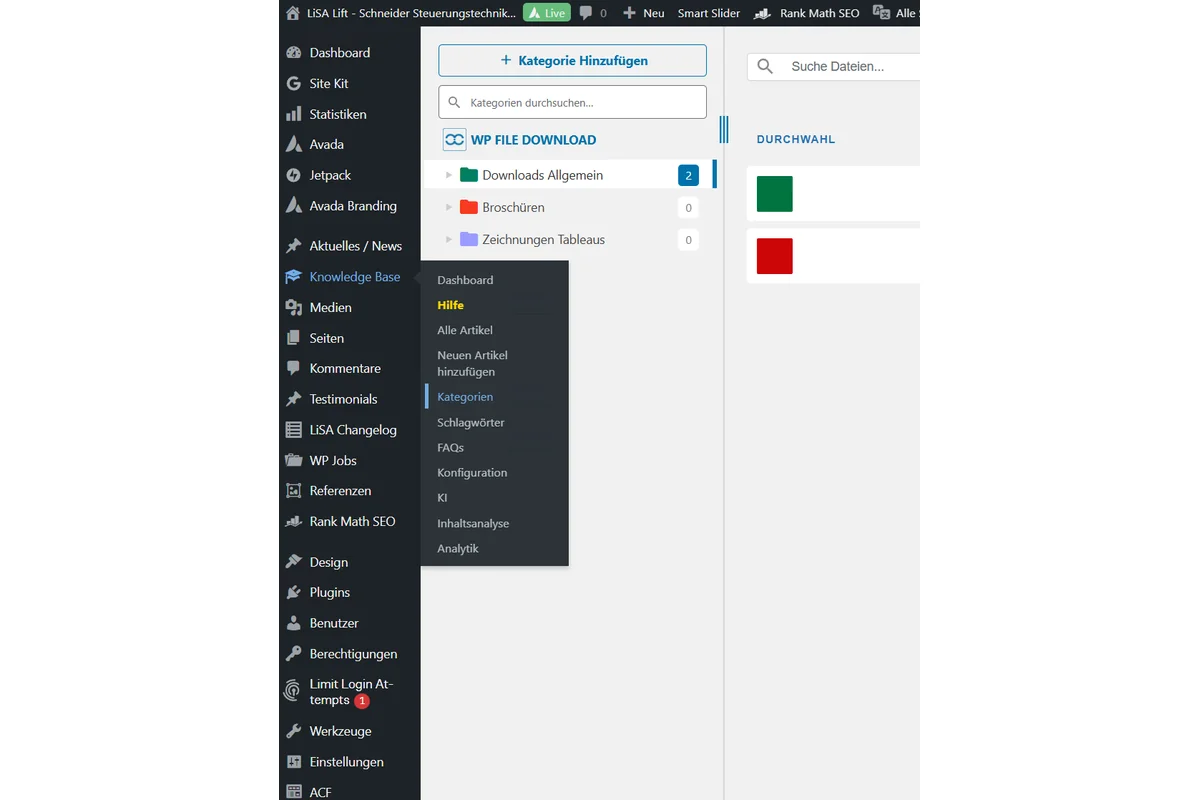Screen dimensions: 1200x800
Task: Open the Medien library icon
Action: point(294,307)
